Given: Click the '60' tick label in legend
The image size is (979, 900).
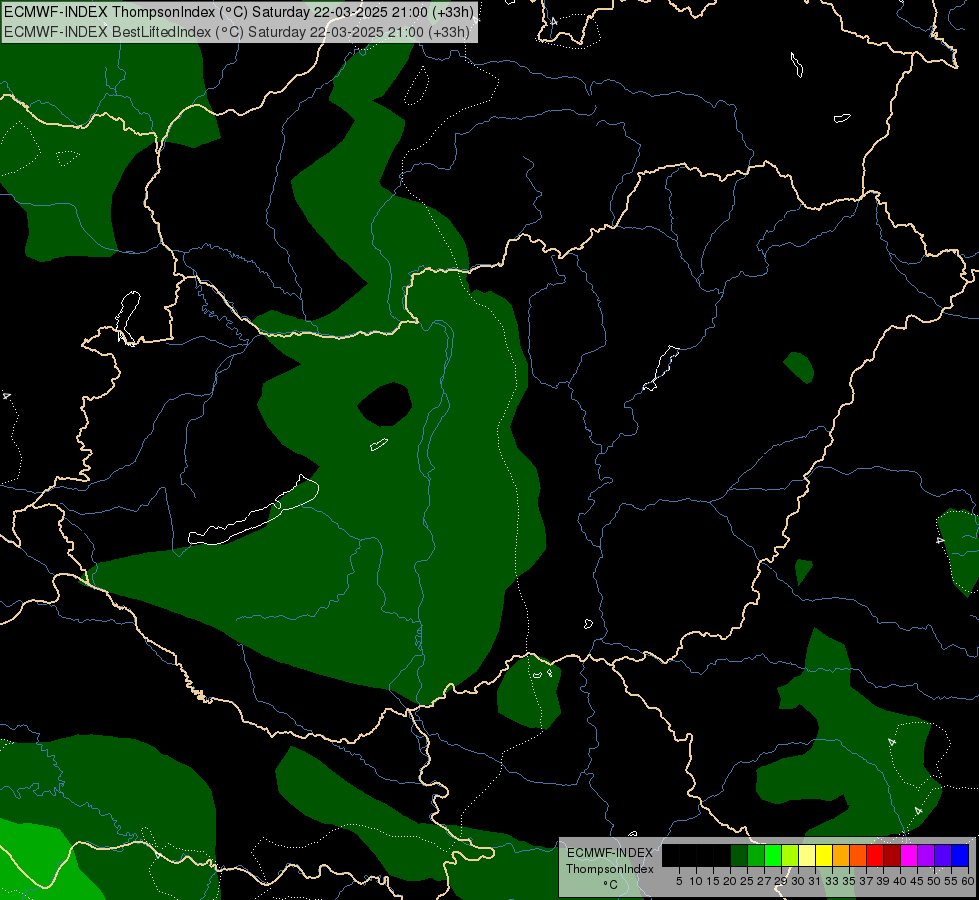Looking at the screenshot, I should (968, 881).
